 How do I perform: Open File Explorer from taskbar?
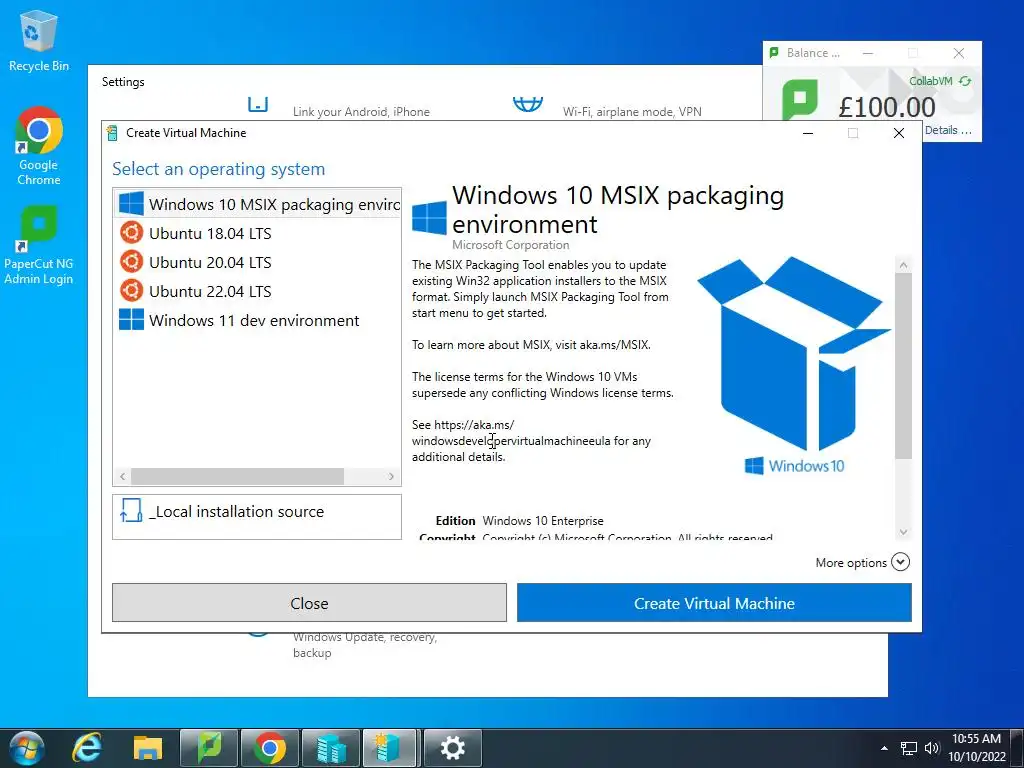click(x=148, y=748)
